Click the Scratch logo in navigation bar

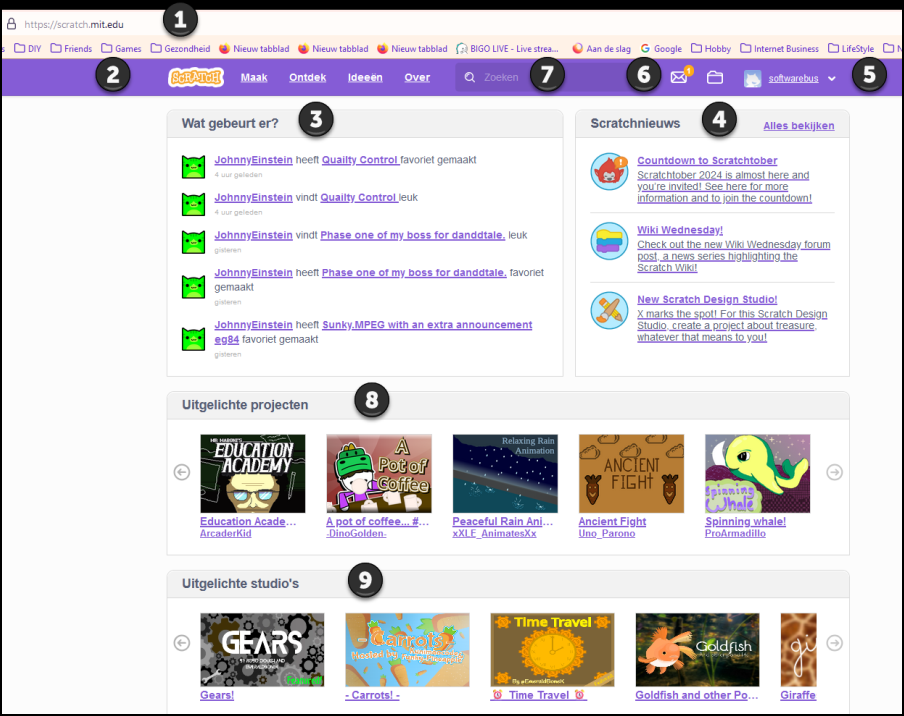click(x=195, y=77)
